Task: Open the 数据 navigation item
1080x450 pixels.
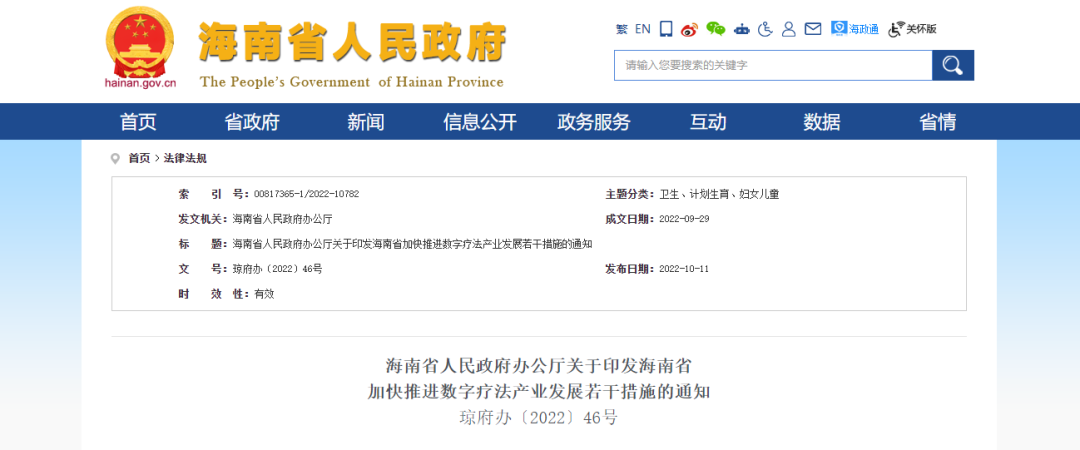Action: [822, 122]
